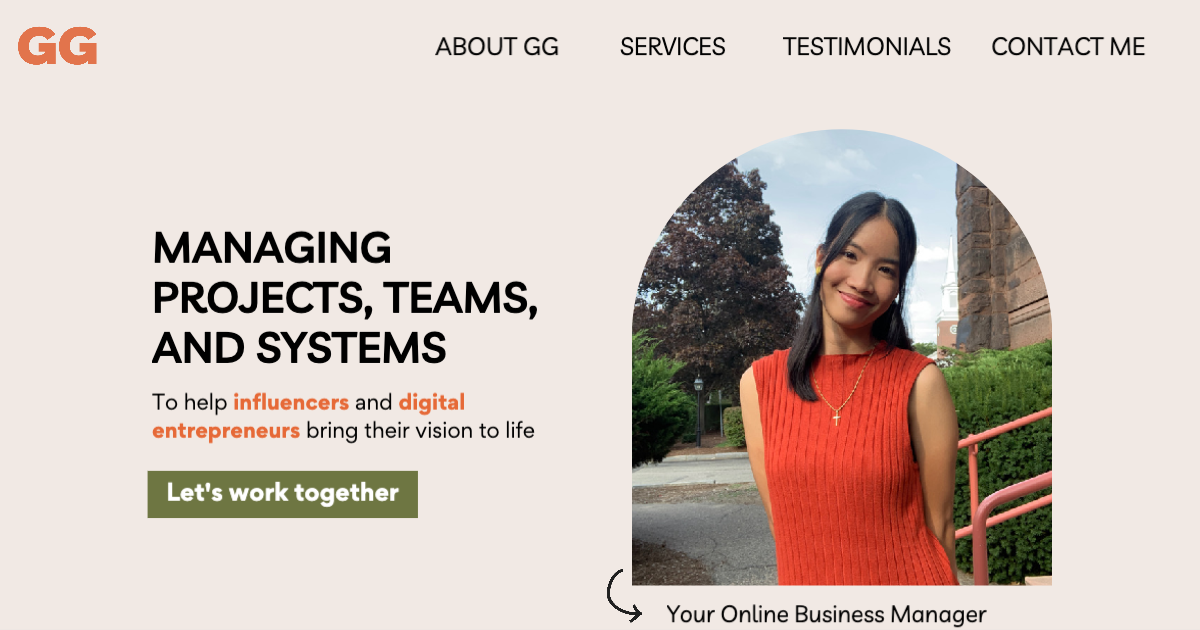Click the MANAGING PROJECTS, TEAMS, AND SYSTEMS headline
This screenshot has height=630, width=1200.
pos(345,297)
